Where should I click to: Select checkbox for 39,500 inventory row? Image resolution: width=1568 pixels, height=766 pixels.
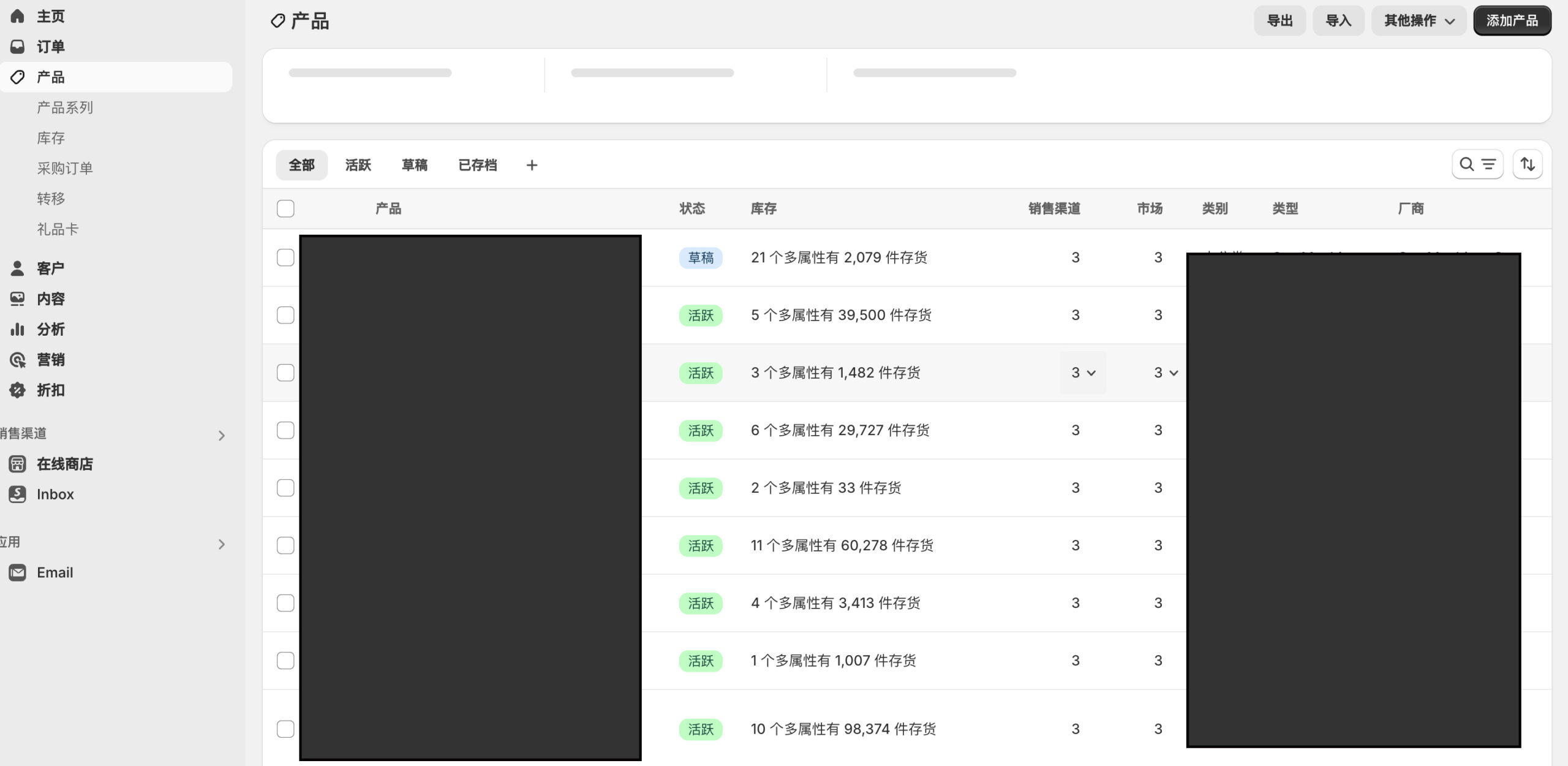285,315
